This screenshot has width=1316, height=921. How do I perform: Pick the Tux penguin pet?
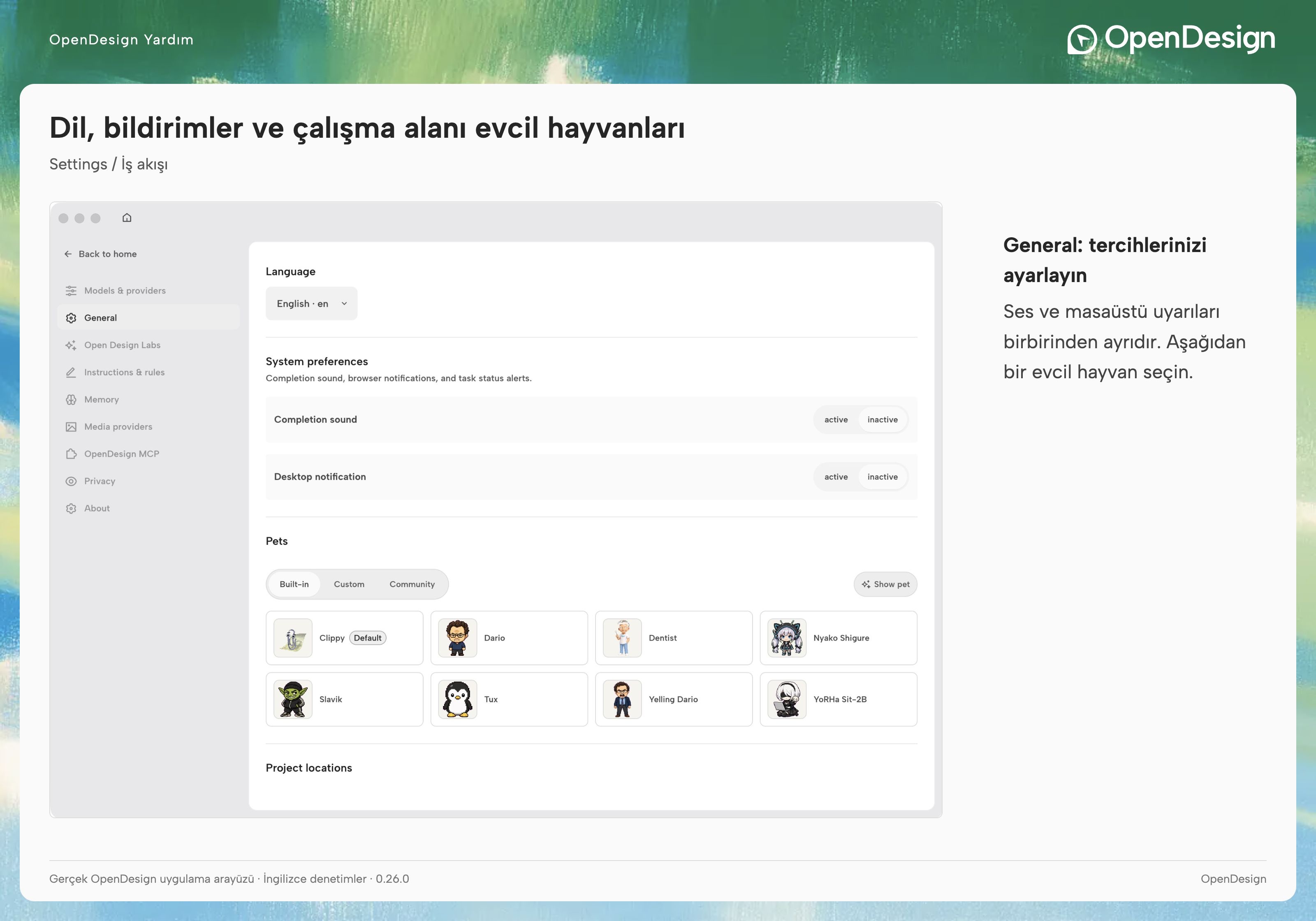tap(509, 699)
